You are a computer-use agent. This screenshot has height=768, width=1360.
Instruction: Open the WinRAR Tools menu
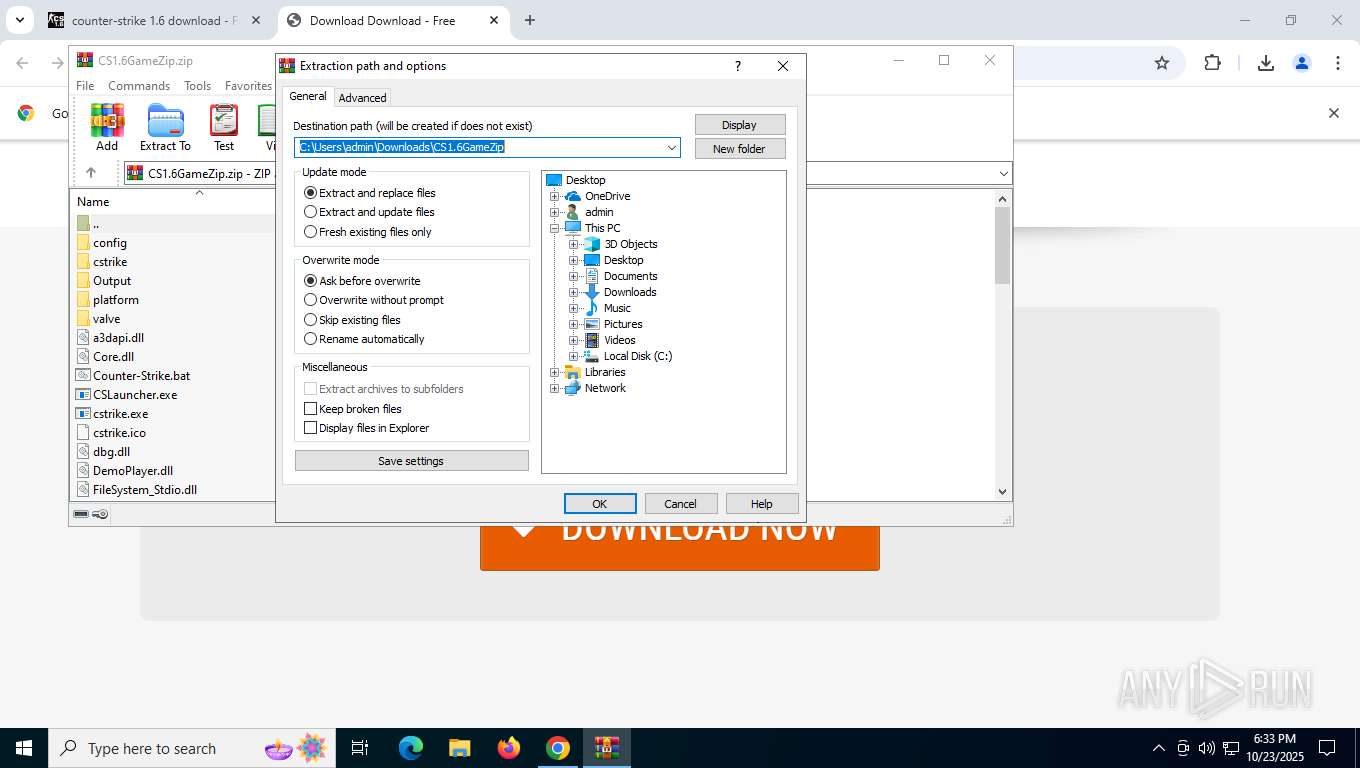197,86
